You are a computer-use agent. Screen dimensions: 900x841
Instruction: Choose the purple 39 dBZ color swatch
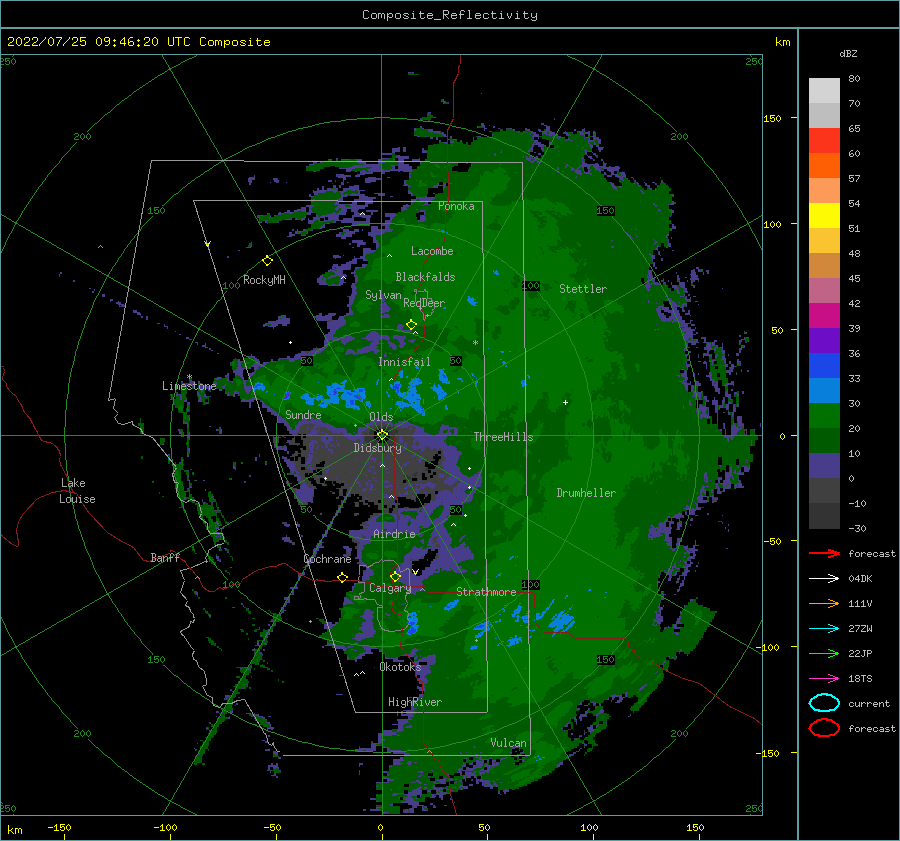click(x=824, y=340)
